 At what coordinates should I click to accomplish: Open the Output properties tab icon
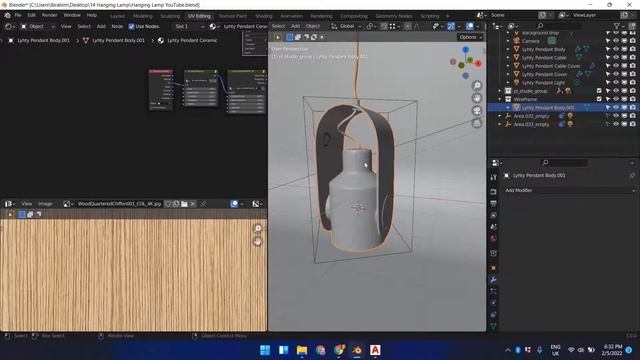[493, 203]
